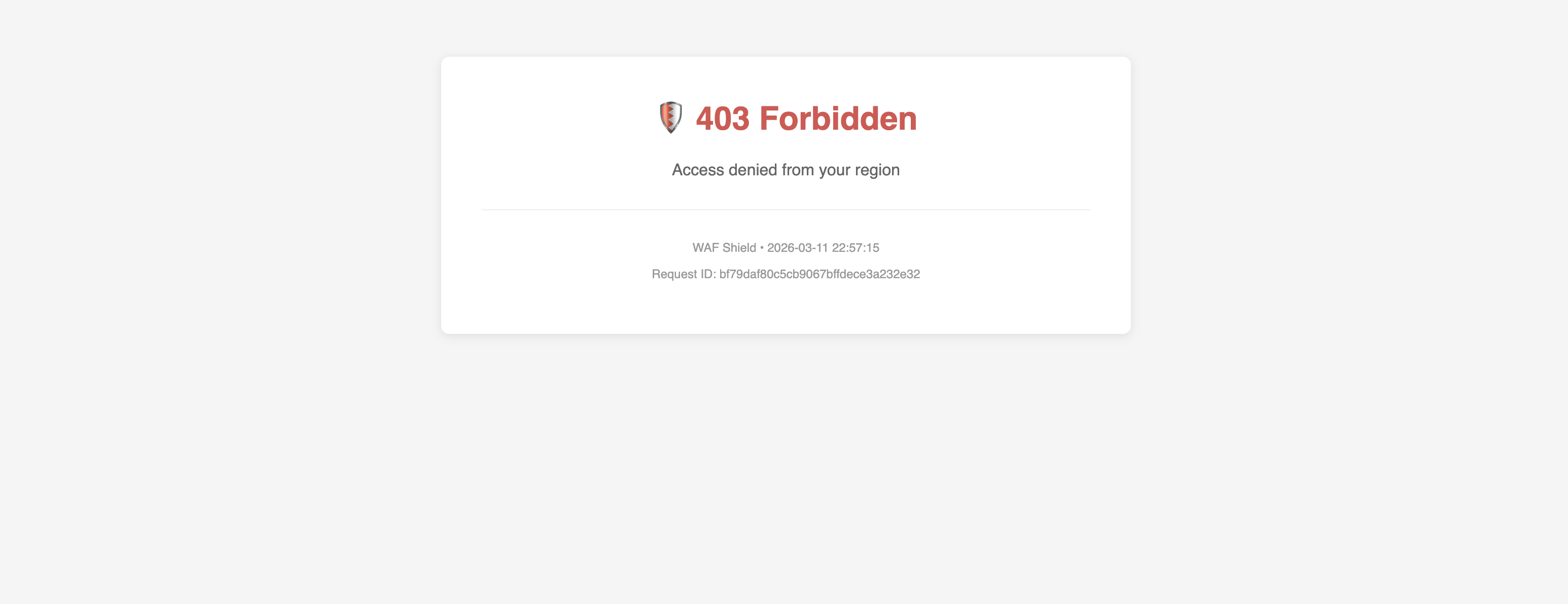Click the start of the request ID hash "bf79daf80c"
This screenshot has width=1568, height=604.
[750, 274]
